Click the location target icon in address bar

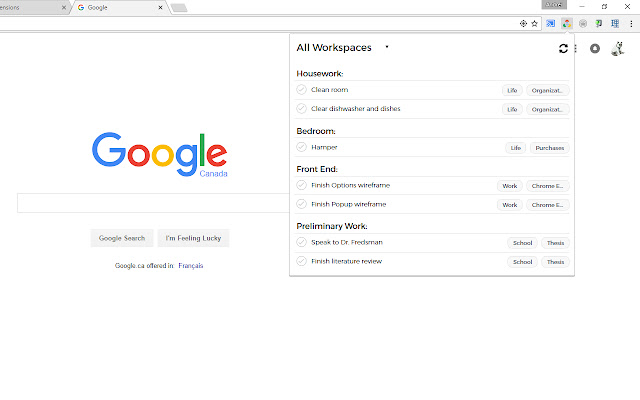[523, 24]
